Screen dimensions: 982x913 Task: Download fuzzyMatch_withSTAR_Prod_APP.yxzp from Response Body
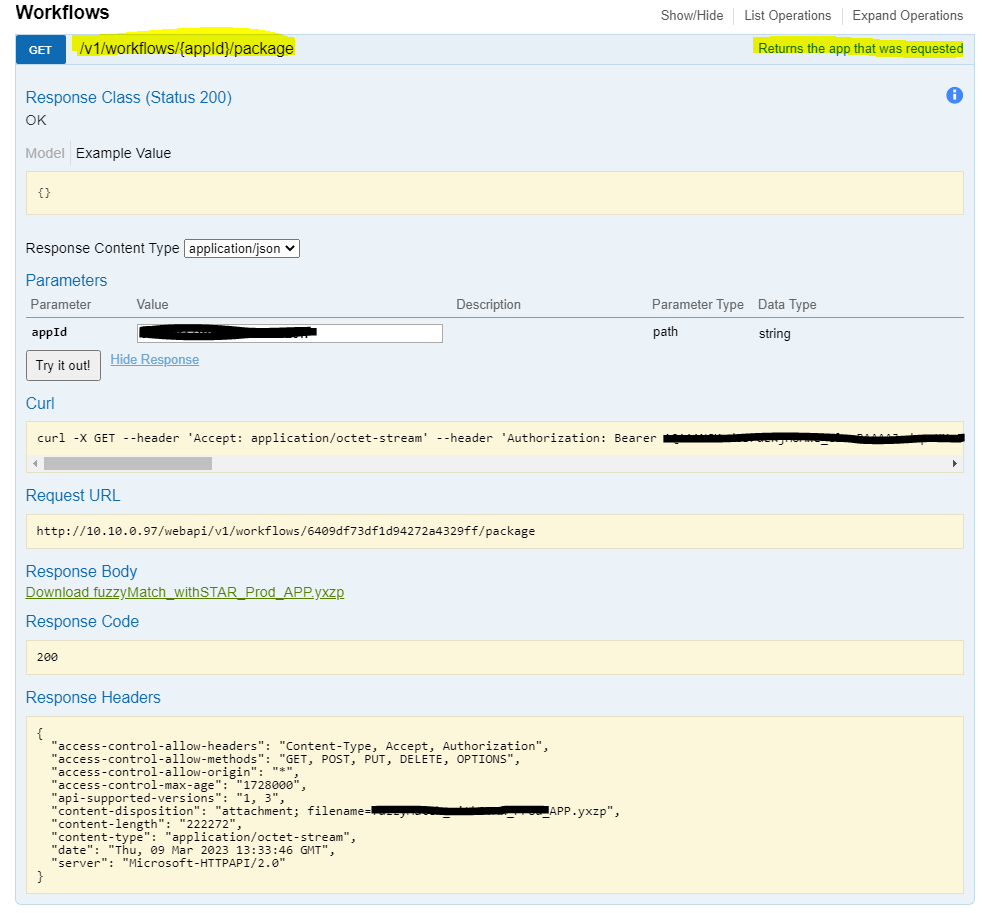pyautogui.click(x=184, y=592)
